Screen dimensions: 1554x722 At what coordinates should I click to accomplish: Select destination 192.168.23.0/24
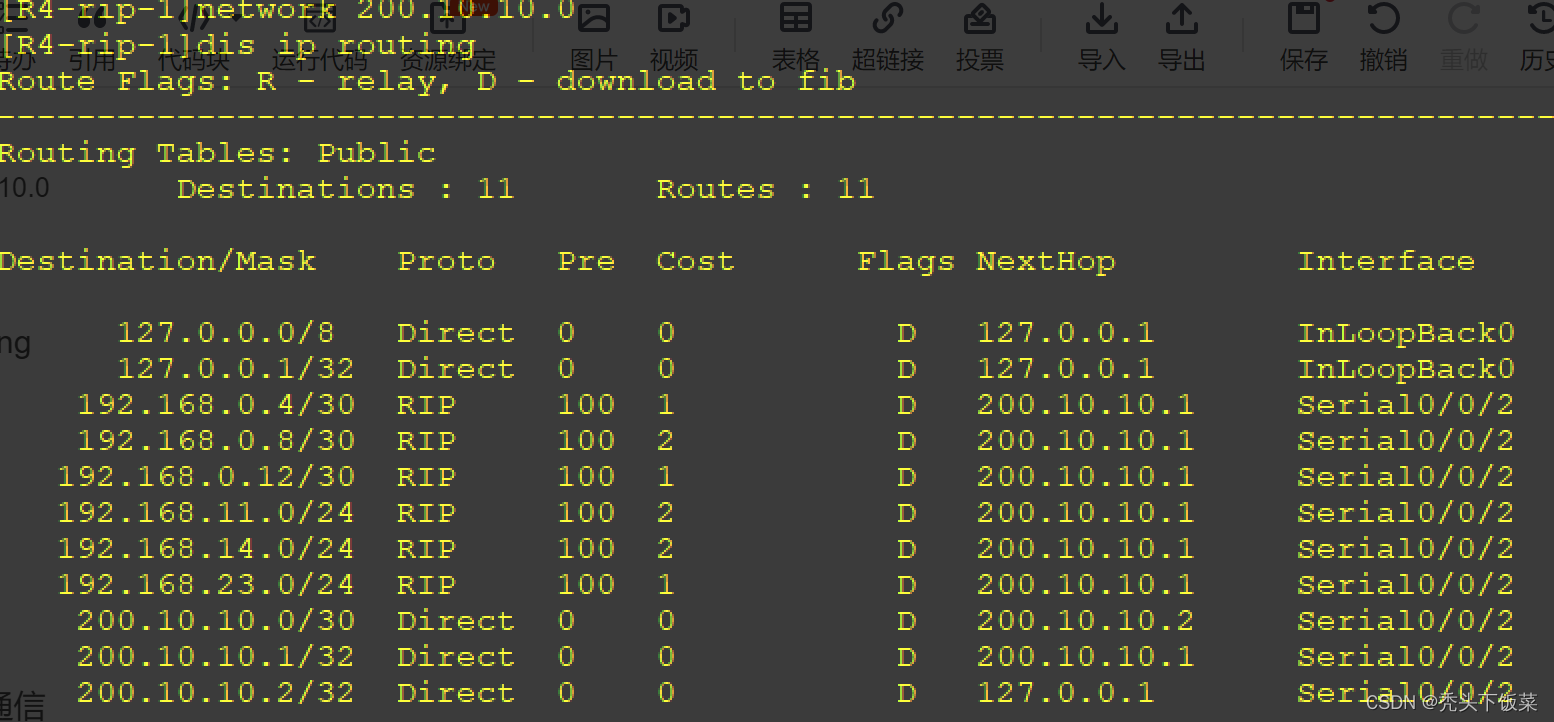click(206, 585)
